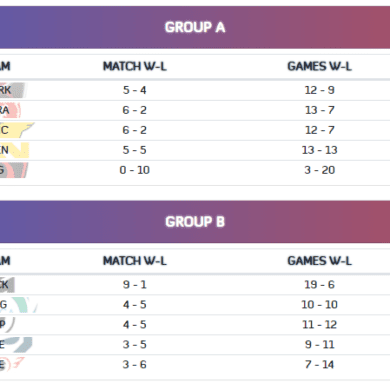Select the 19 - 6 games record cell

coord(319,284)
